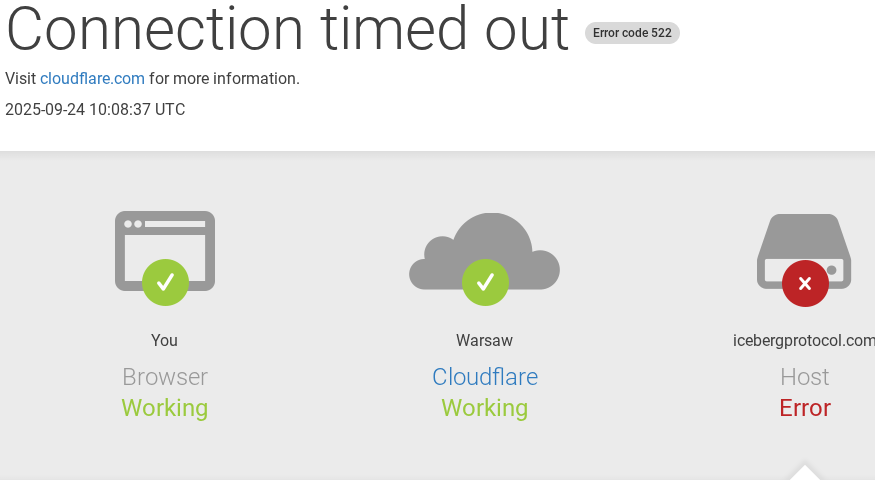Click the gray Browser label
875x480 pixels.
click(165, 377)
